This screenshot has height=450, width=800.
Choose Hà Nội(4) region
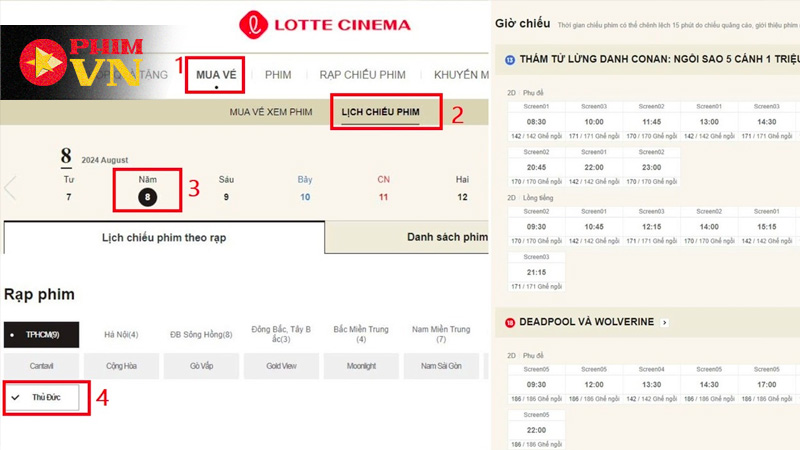[x=121, y=335]
